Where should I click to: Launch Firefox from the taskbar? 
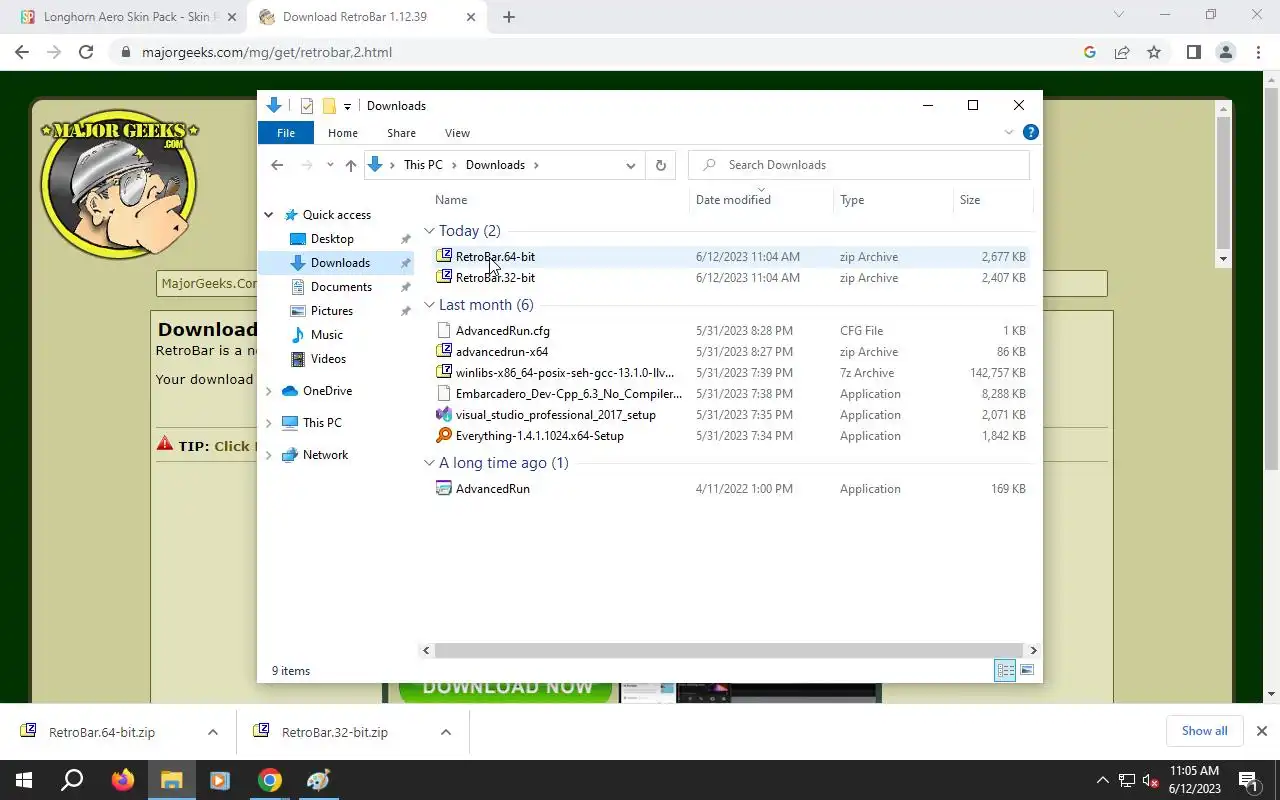pyautogui.click(x=123, y=780)
